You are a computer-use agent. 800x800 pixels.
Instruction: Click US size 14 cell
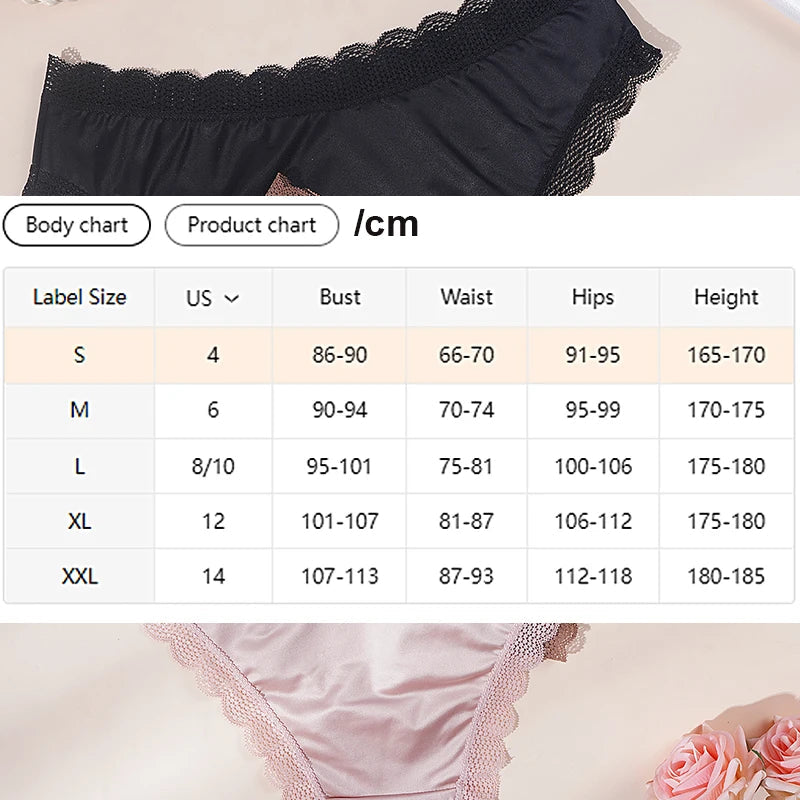(x=213, y=576)
